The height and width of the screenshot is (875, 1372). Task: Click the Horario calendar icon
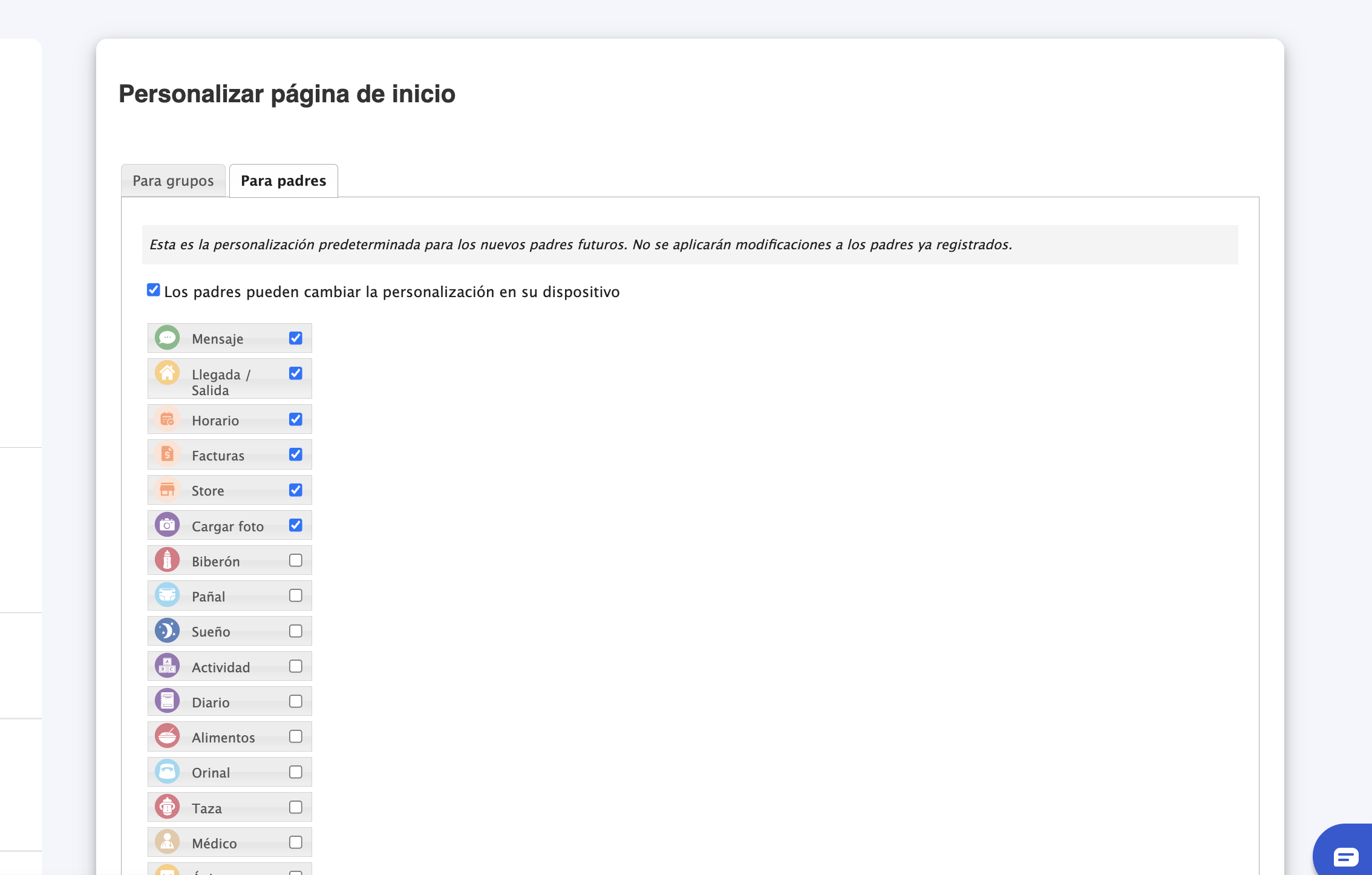click(167, 419)
